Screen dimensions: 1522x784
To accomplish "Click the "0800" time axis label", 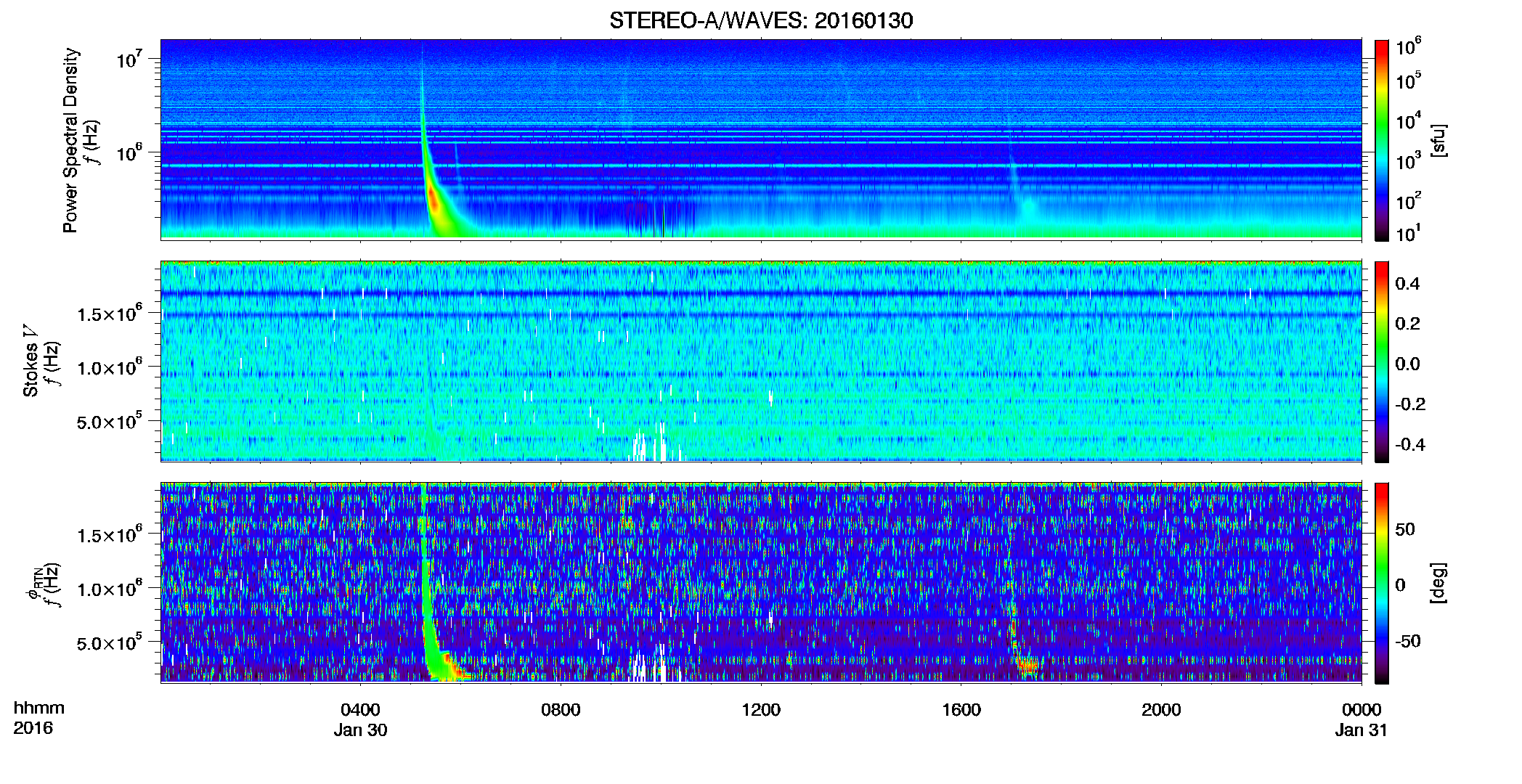I will [561, 709].
